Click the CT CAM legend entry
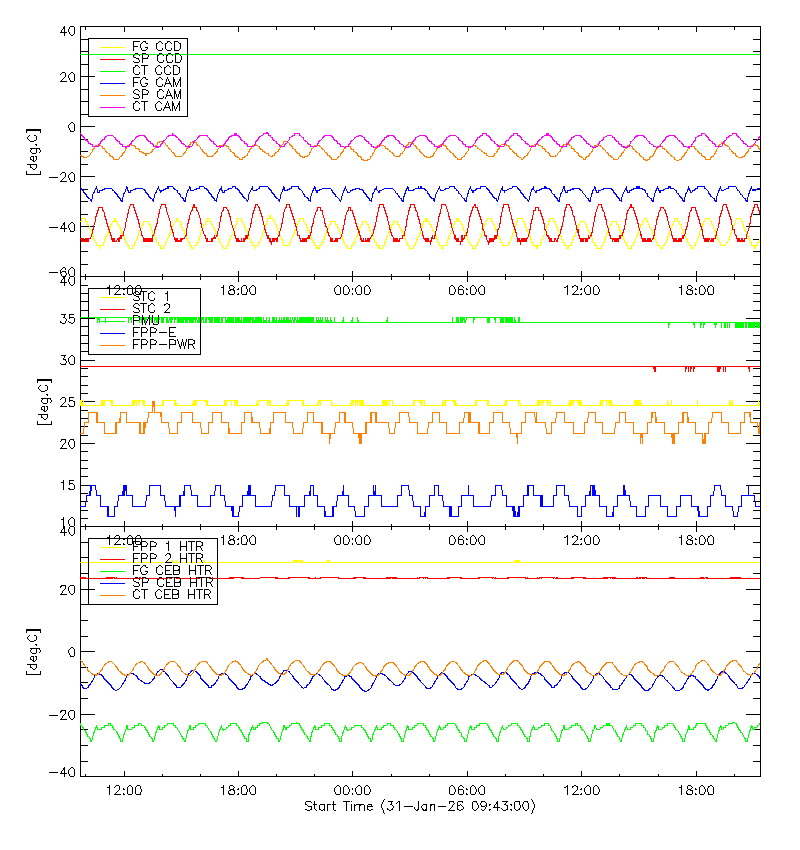Screen dimensions: 800x850 [x=156, y=106]
